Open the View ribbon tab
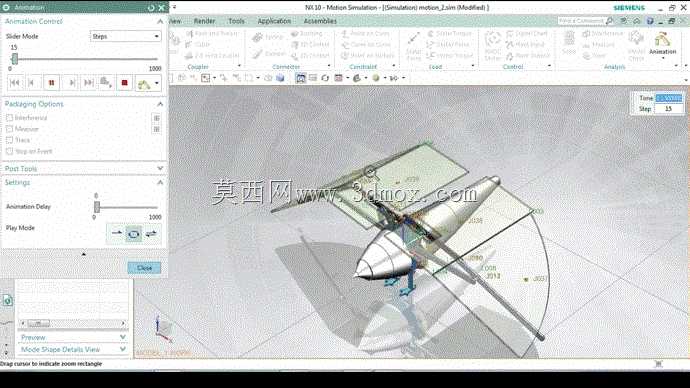 tap(176, 21)
